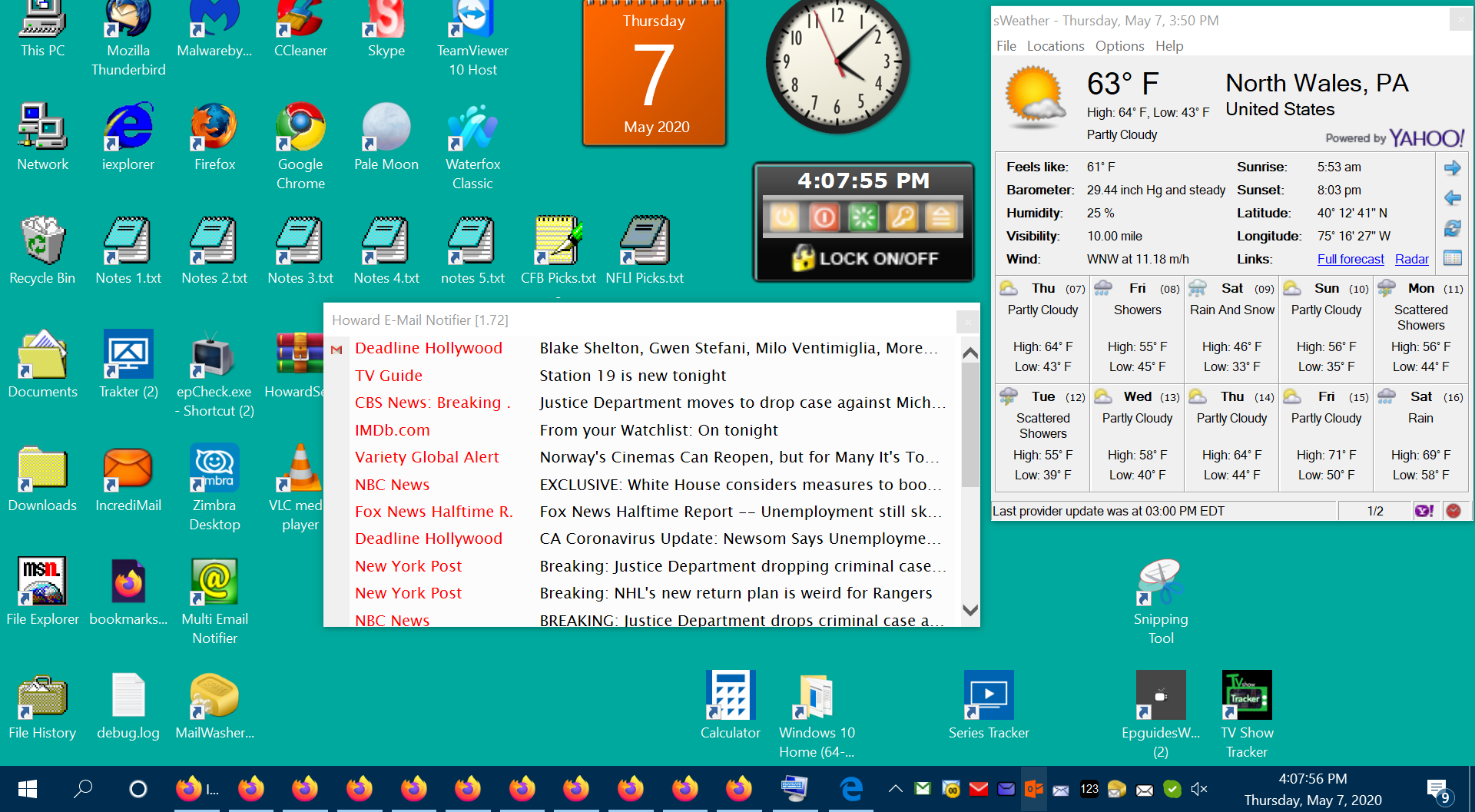Launch the CCleaner desktop shortcut

point(300,31)
